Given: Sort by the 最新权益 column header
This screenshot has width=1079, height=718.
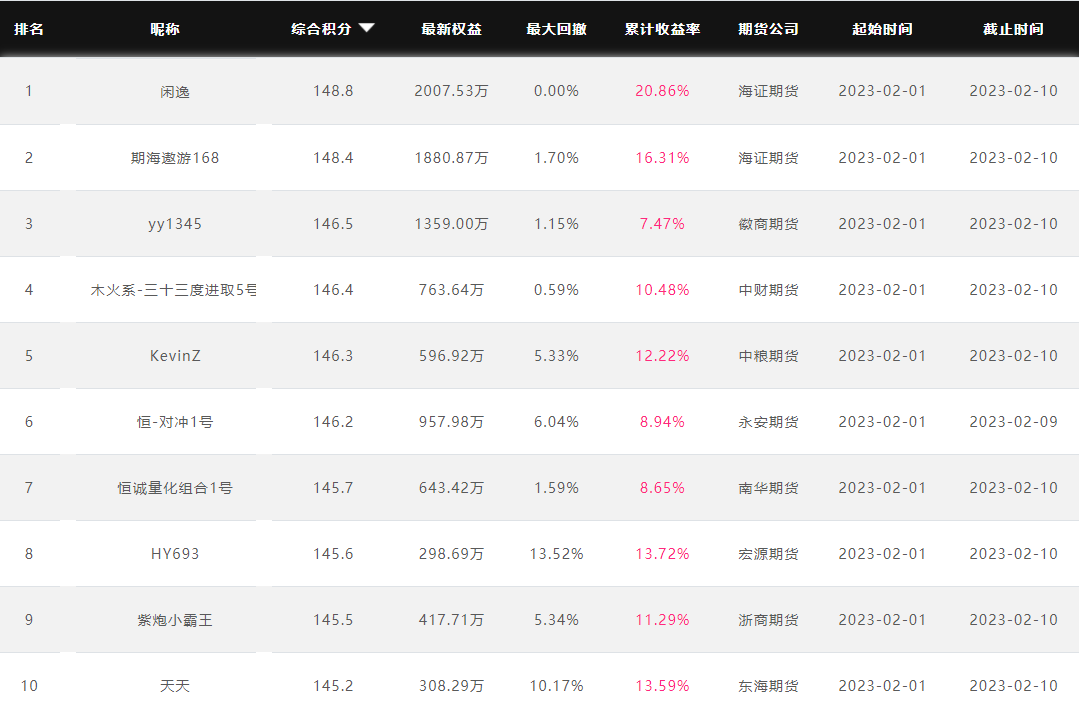Looking at the screenshot, I should 451,29.
